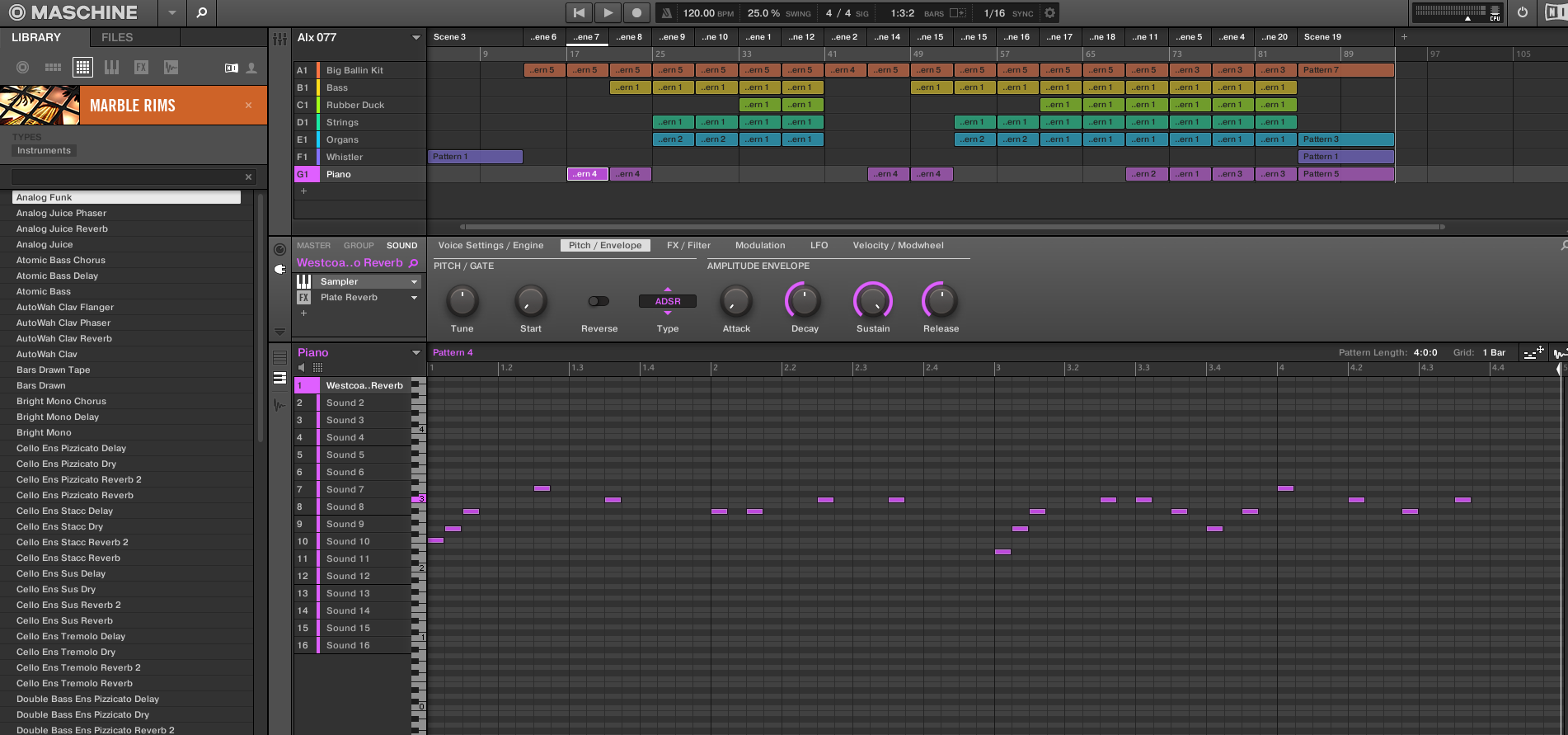The width and height of the screenshot is (1568, 735).
Task: Click the Record button in transport
Action: pyautogui.click(x=636, y=13)
